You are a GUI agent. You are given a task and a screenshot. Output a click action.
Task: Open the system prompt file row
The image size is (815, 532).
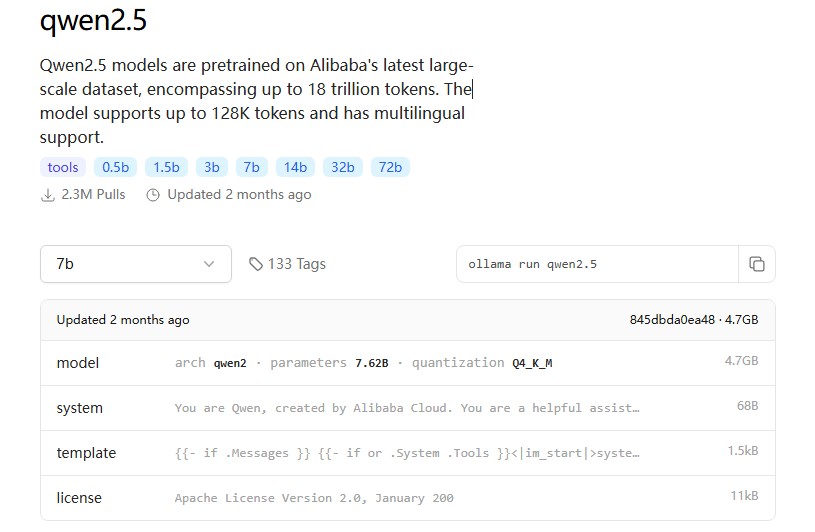click(x=407, y=408)
